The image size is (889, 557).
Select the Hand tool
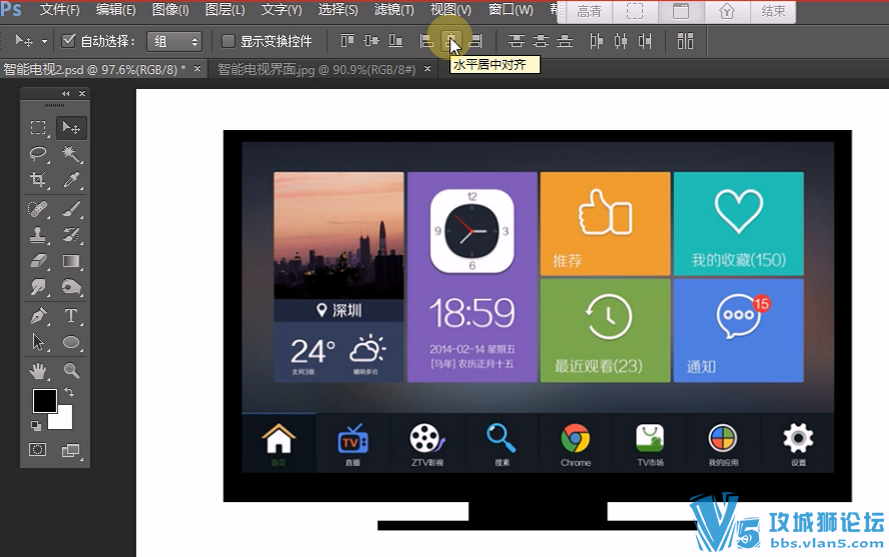click(38, 370)
